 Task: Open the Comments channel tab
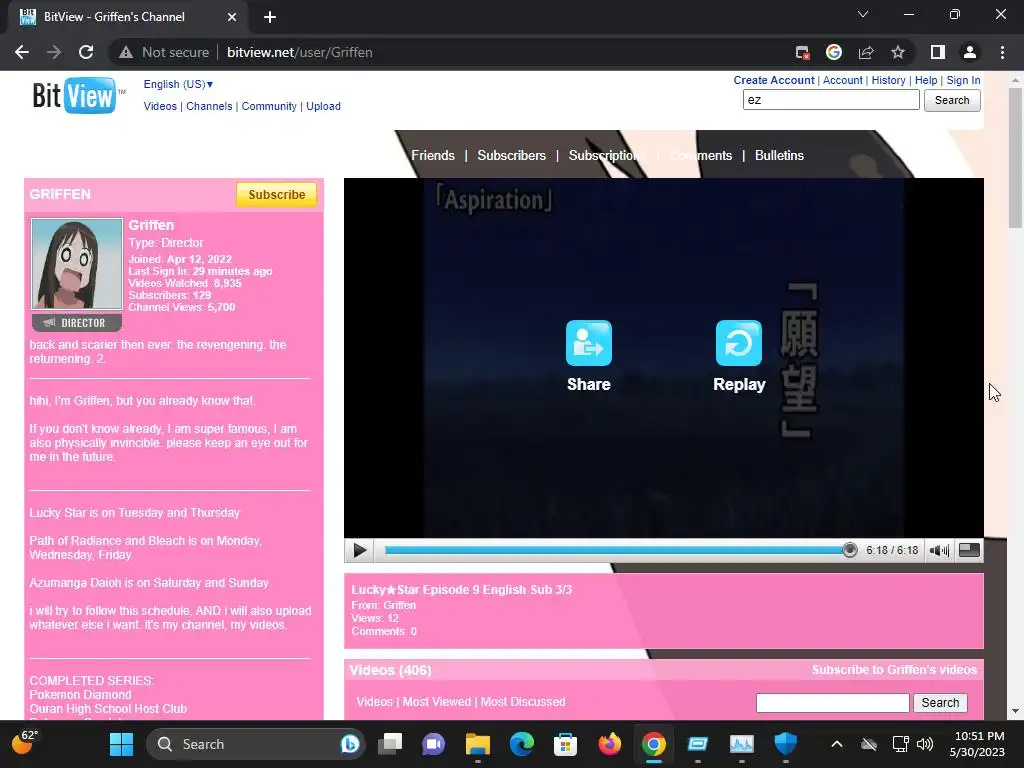point(701,155)
